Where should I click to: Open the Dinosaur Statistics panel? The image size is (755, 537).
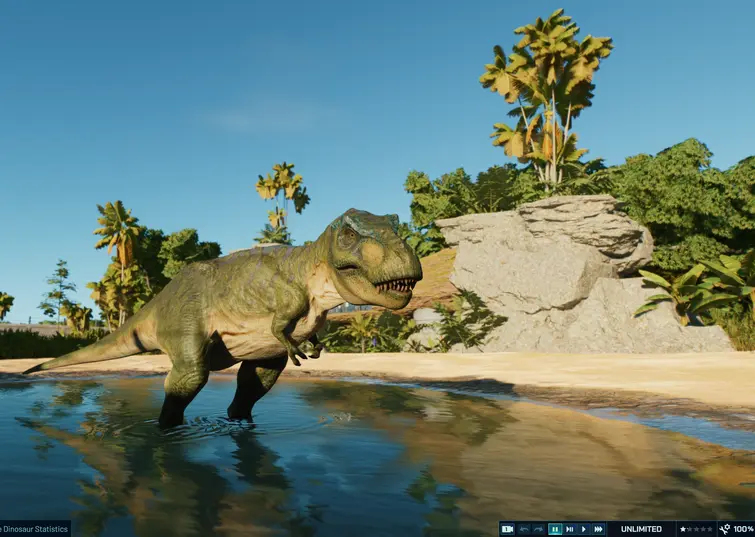click(x=35, y=529)
